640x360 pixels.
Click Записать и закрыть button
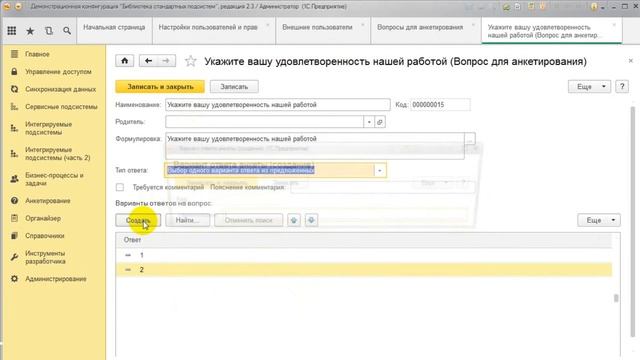(160, 87)
